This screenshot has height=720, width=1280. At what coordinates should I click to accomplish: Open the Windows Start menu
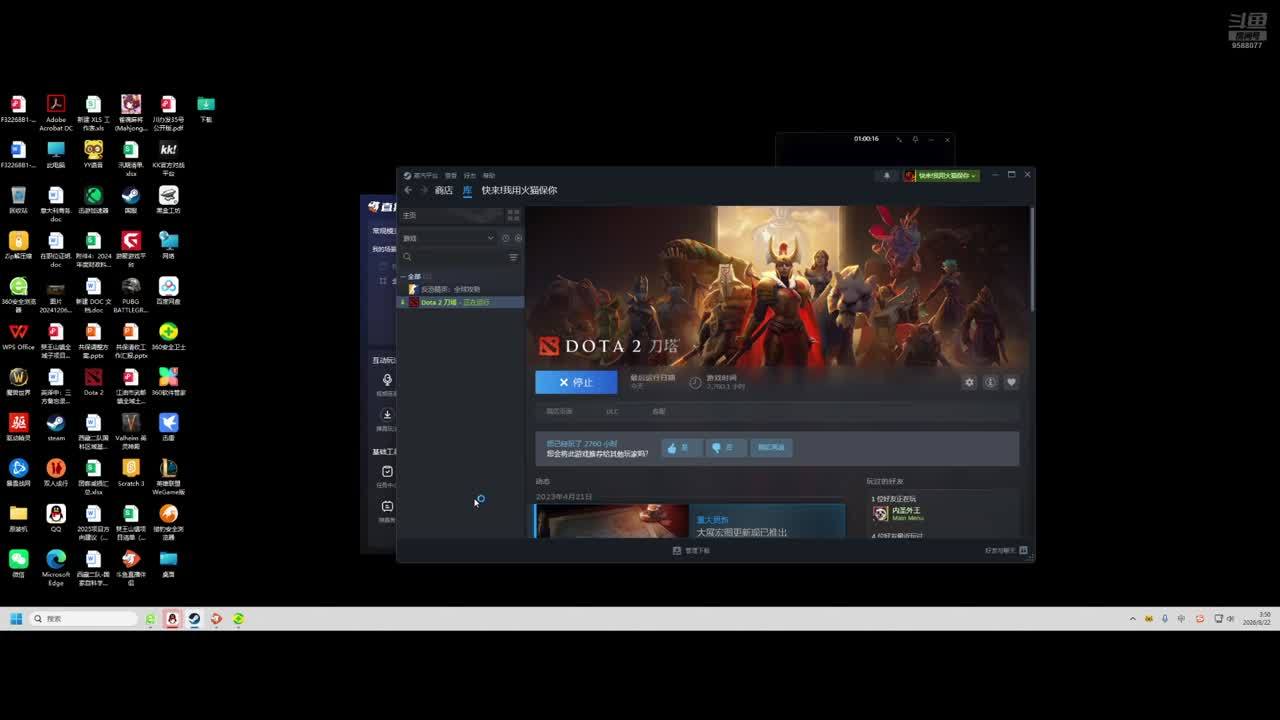click(16, 619)
